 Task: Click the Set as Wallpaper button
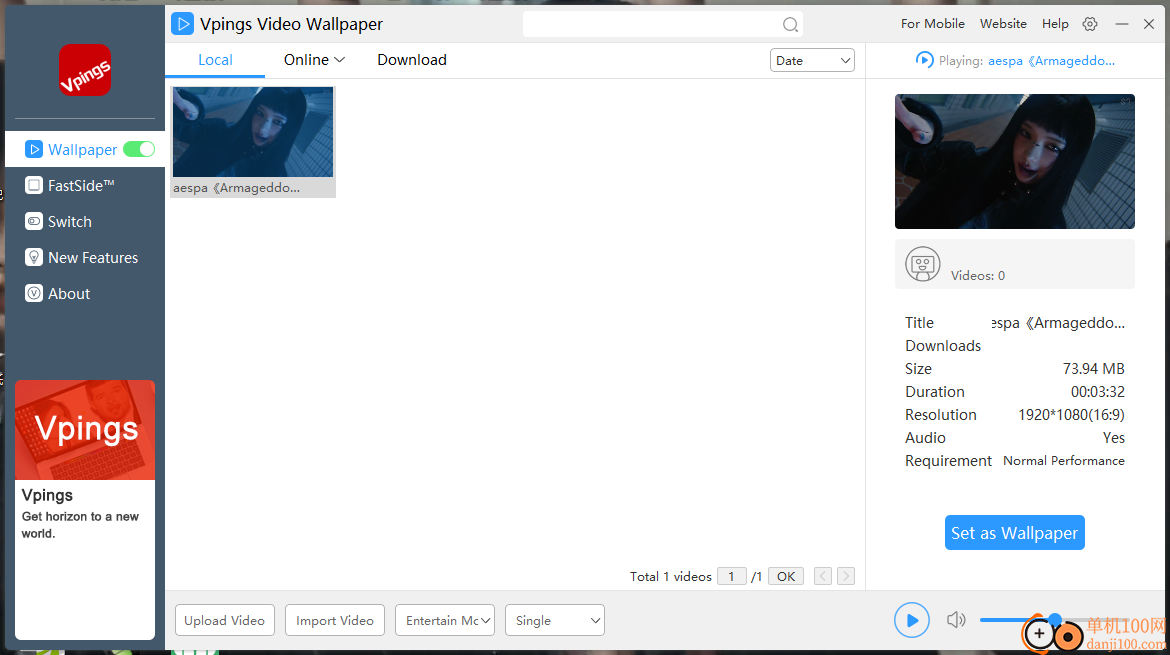point(1014,533)
